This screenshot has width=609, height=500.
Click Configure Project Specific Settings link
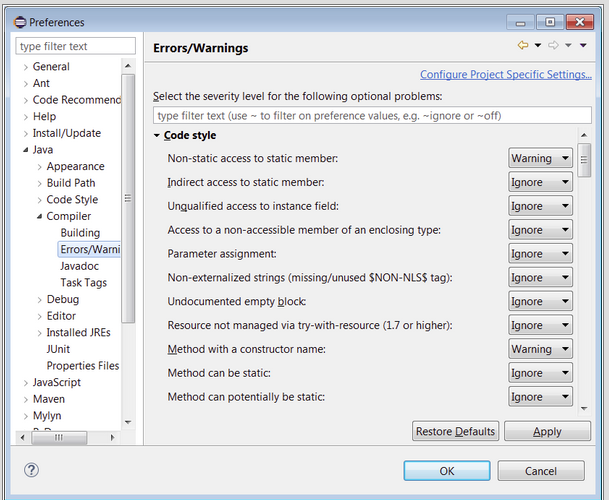505,75
